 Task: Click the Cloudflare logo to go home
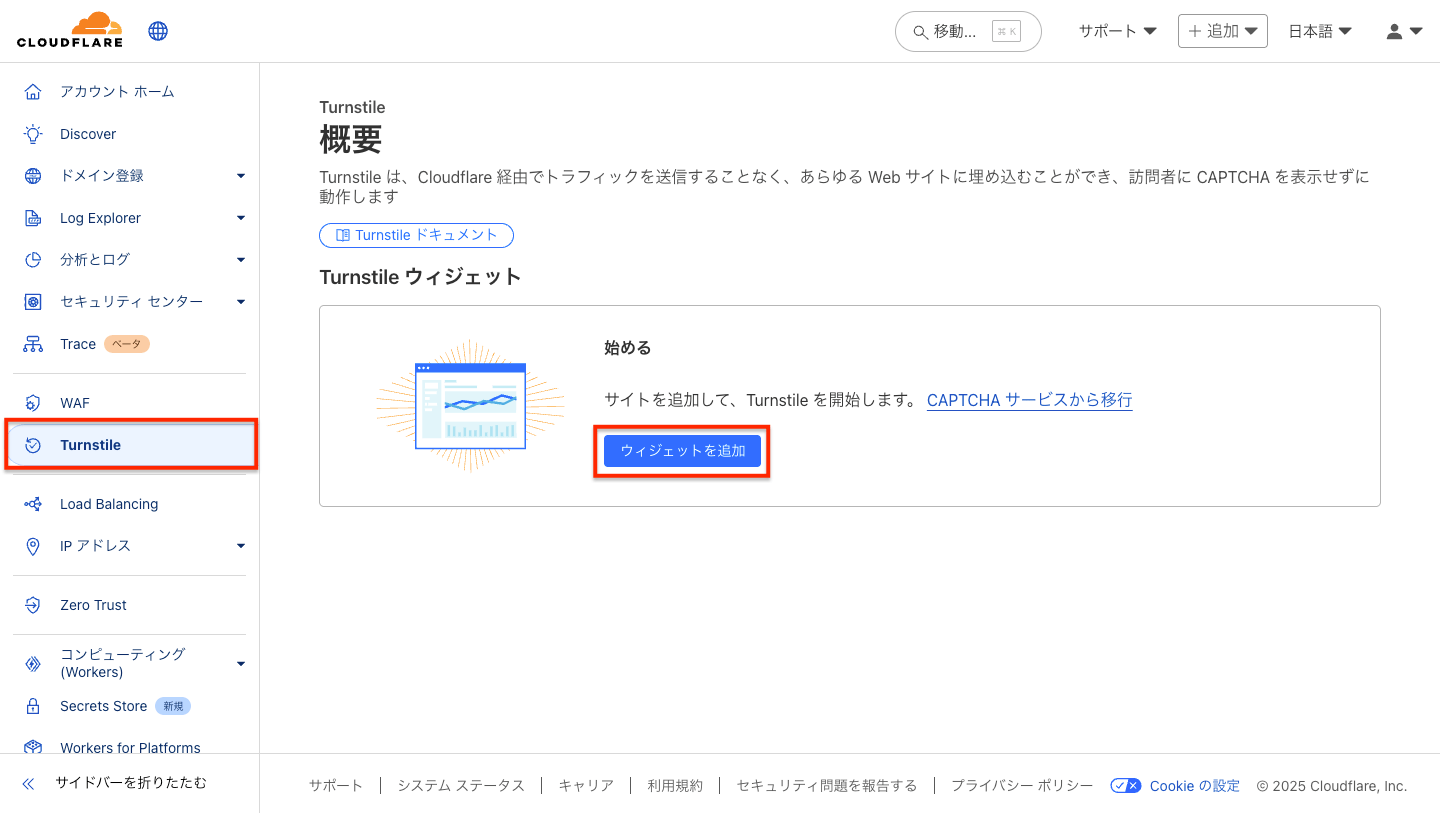pyautogui.click(x=68, y=30)
